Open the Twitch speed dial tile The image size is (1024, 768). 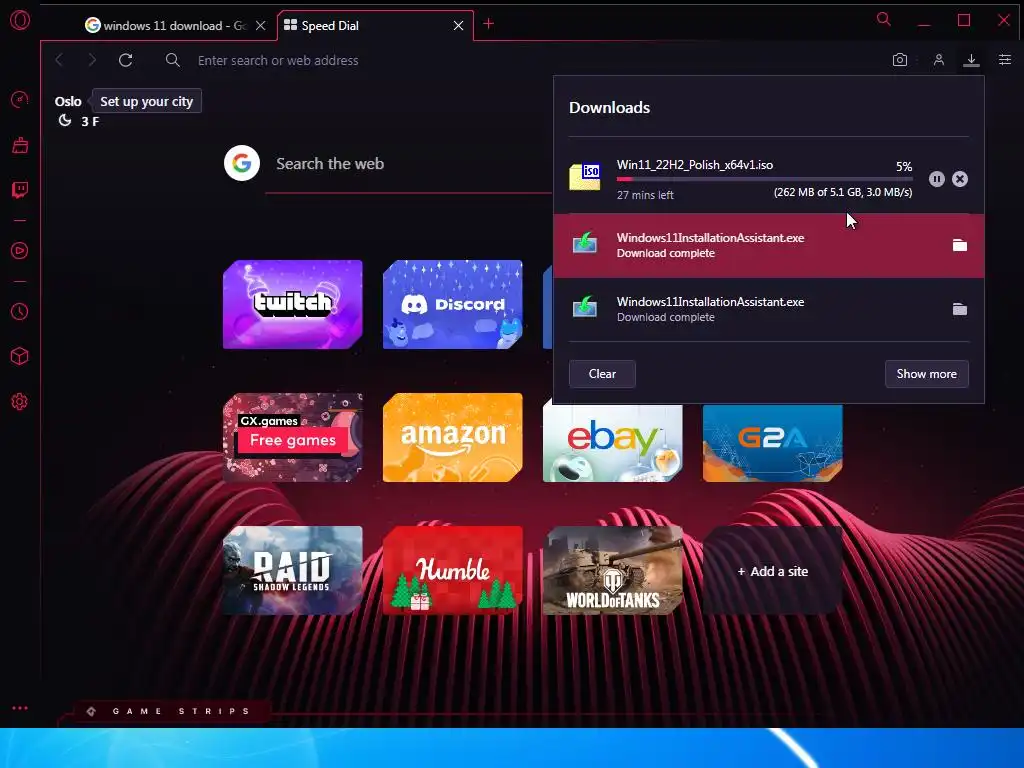pos(293,304)
